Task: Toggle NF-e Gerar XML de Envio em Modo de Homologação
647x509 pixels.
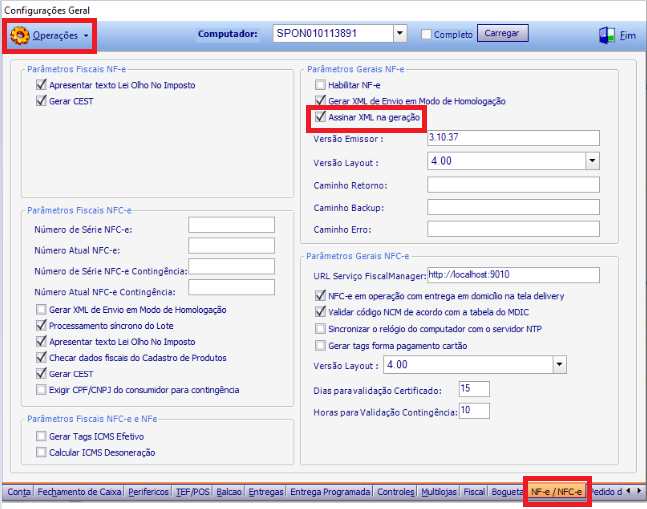Action: pyautogui.click(x=320, y=101)
